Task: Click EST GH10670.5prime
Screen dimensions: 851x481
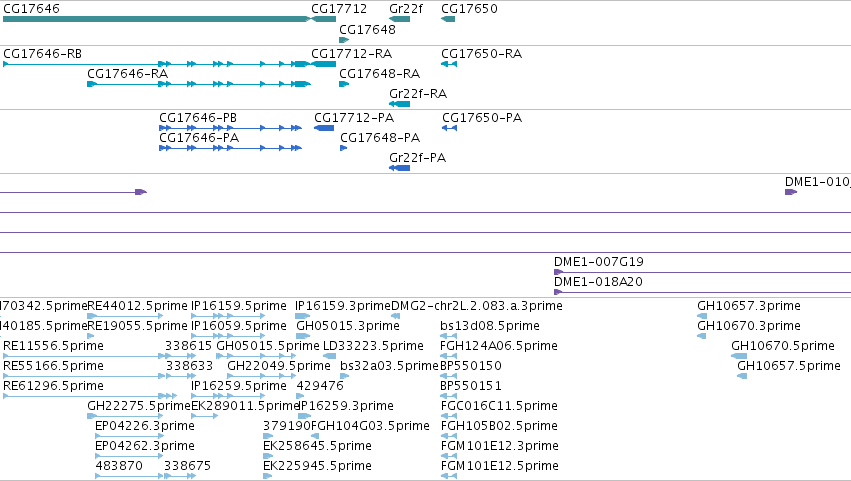Action: (x=783, y=346)
